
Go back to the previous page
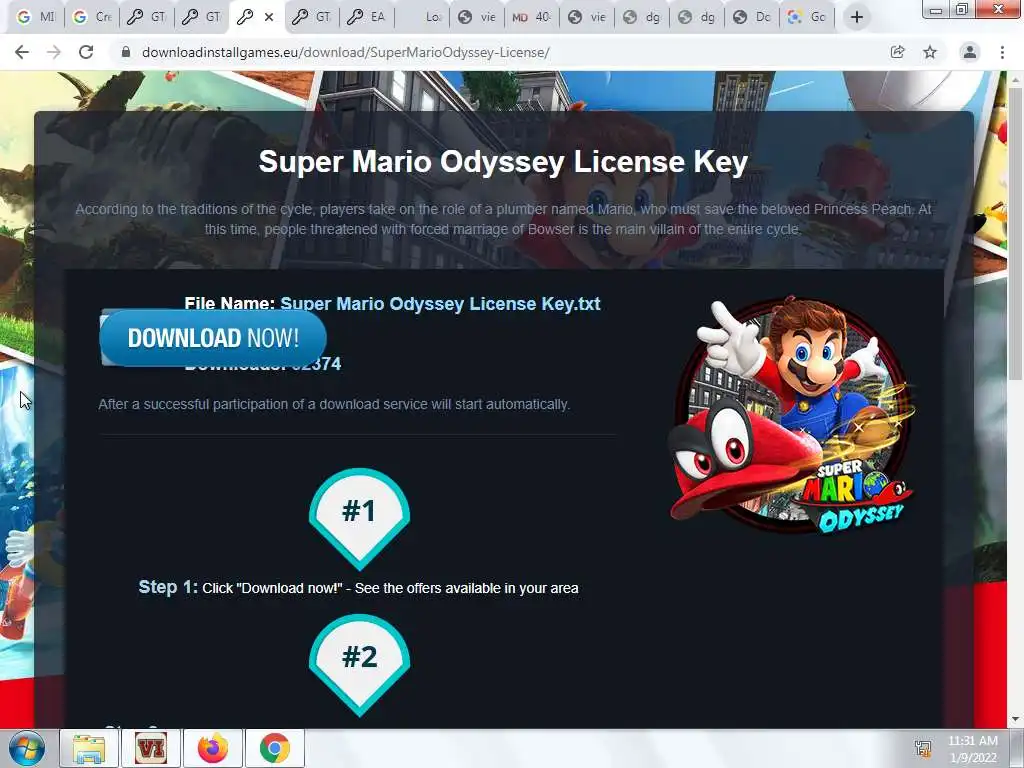coord(22,52)
